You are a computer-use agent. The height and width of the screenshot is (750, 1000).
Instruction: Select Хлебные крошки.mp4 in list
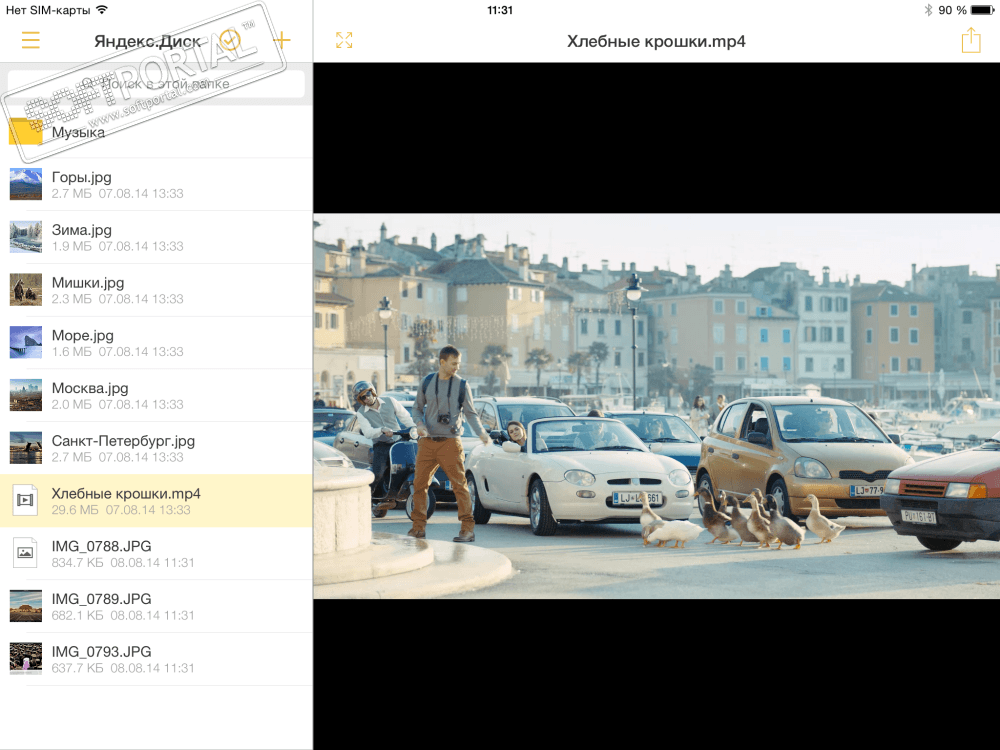click(x=156, y=501)
